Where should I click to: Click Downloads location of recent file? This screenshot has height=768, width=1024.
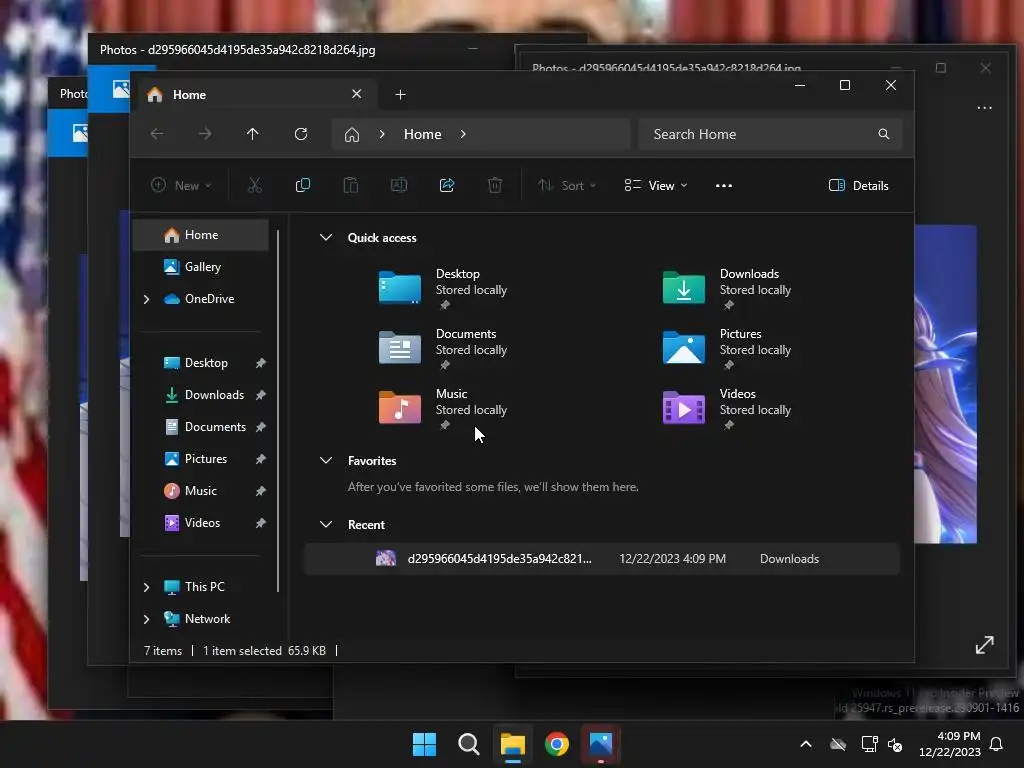coord(789,559)
